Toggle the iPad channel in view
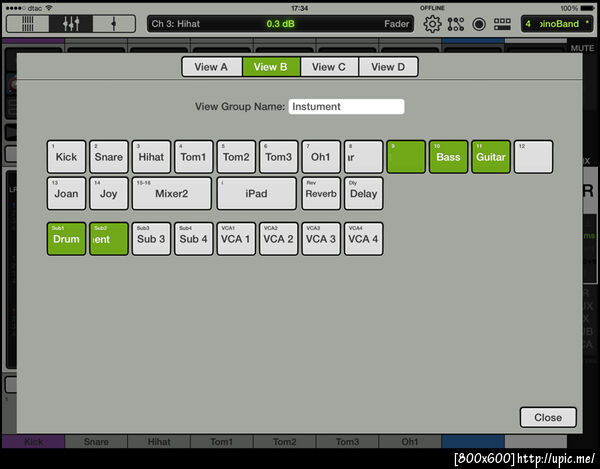Viewport: 600px width, 469px height. coord(256,193)
